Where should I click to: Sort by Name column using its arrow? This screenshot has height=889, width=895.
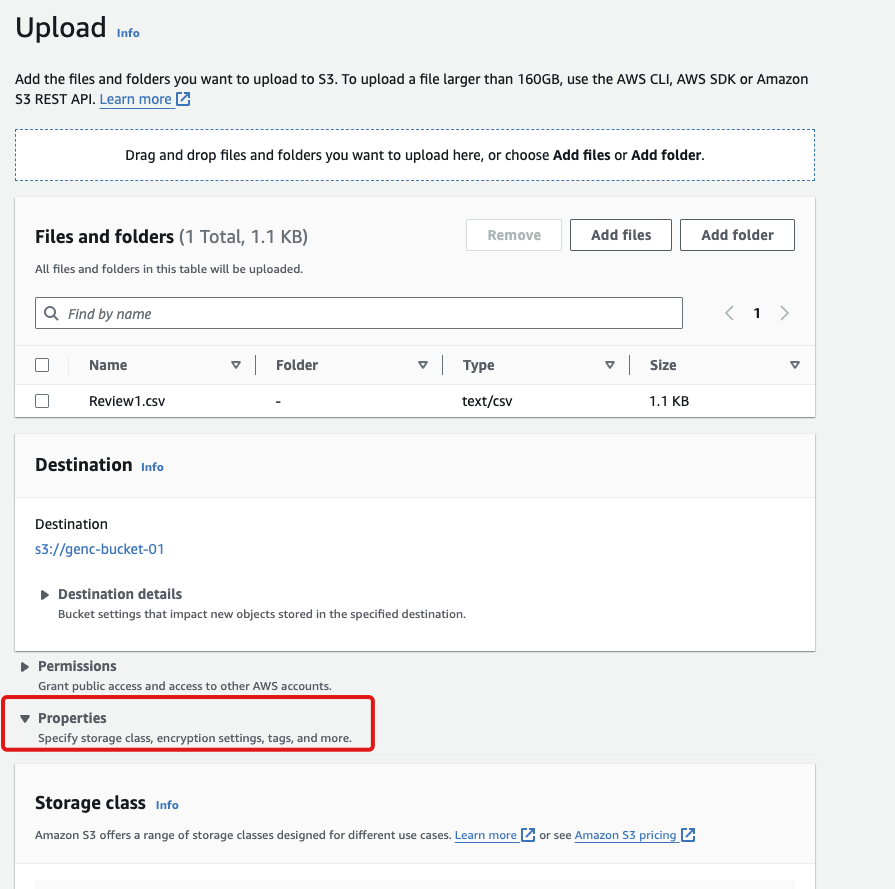pos(236,365)
